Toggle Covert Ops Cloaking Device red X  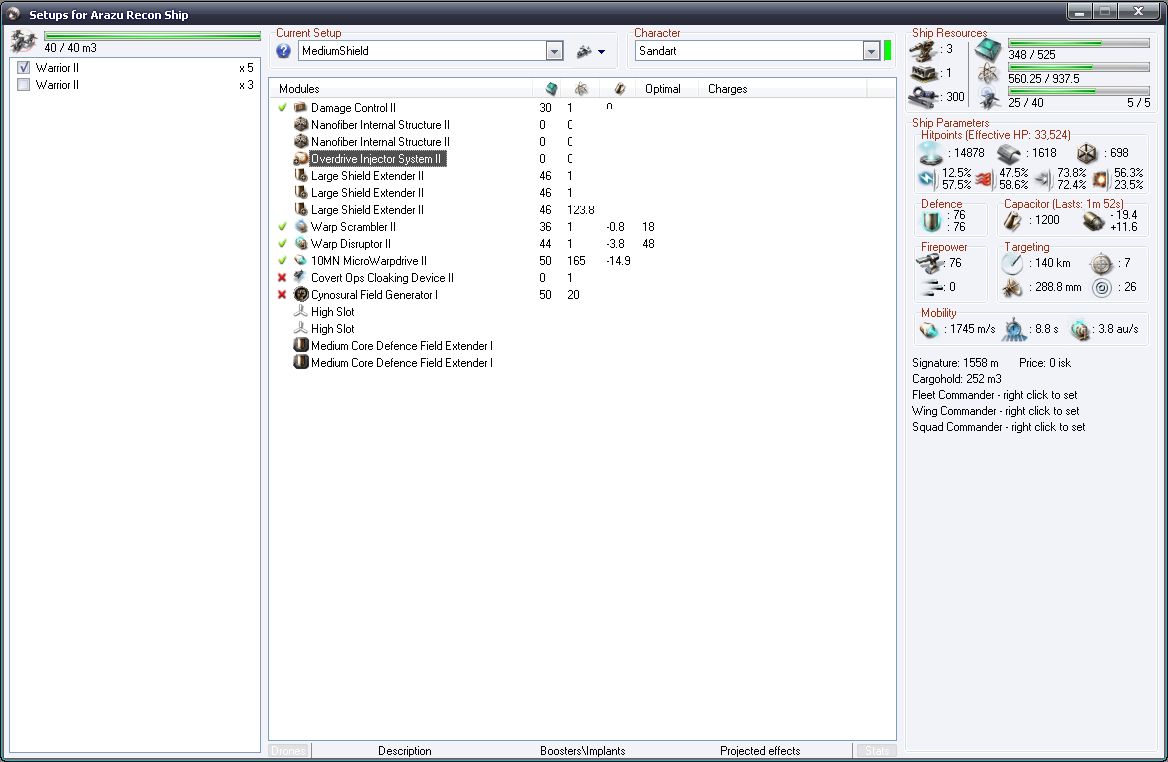[282, 278]
